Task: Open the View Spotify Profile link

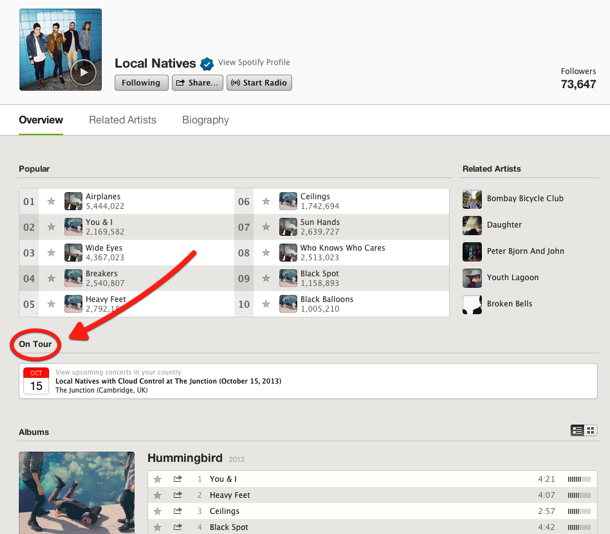Action: [254, 62]
